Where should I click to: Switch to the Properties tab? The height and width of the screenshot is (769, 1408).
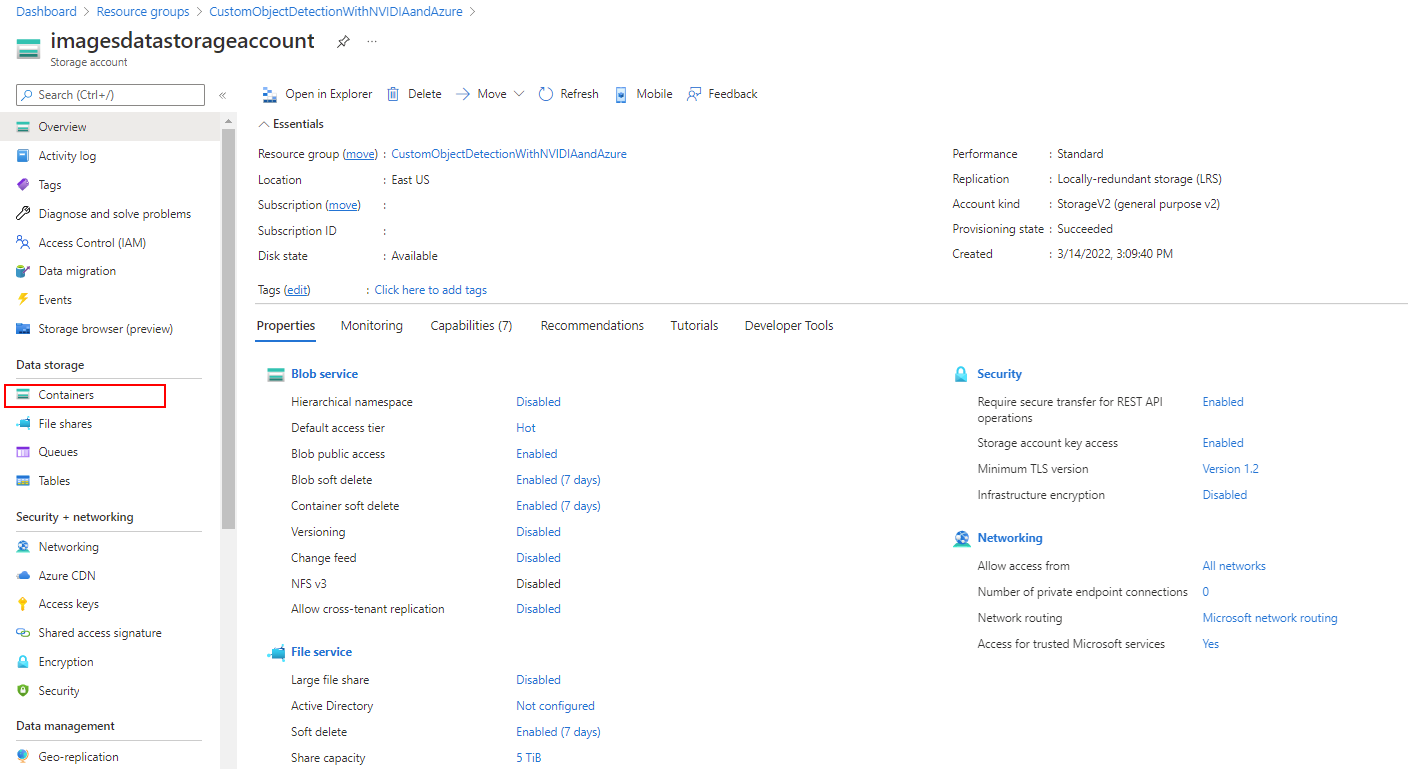point(286,326)
